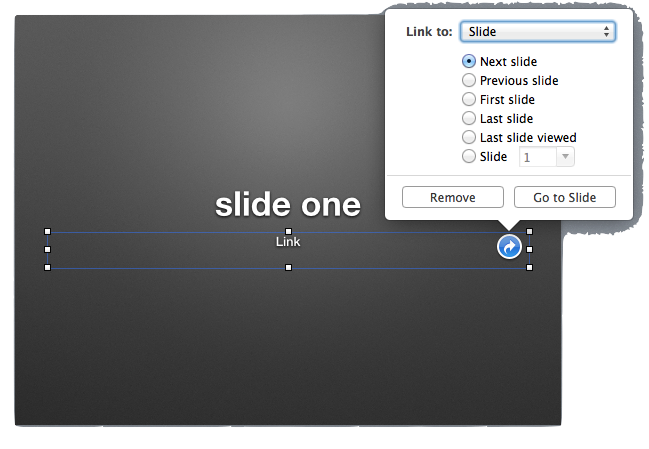
Task: Click the 'slide one' title text
Action: (288, 205)
